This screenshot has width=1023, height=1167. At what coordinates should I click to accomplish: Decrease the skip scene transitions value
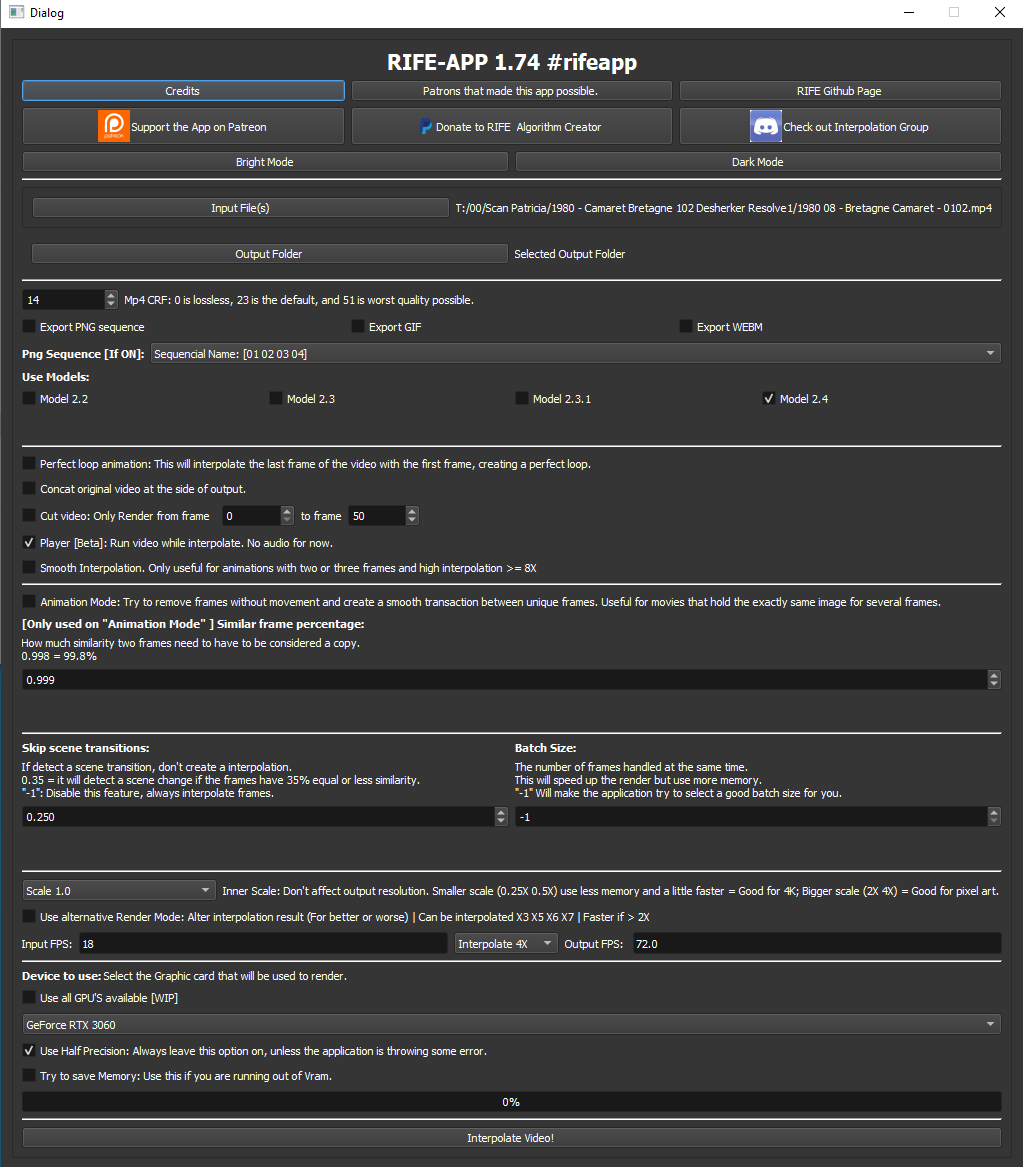click(x=501, y=821)
